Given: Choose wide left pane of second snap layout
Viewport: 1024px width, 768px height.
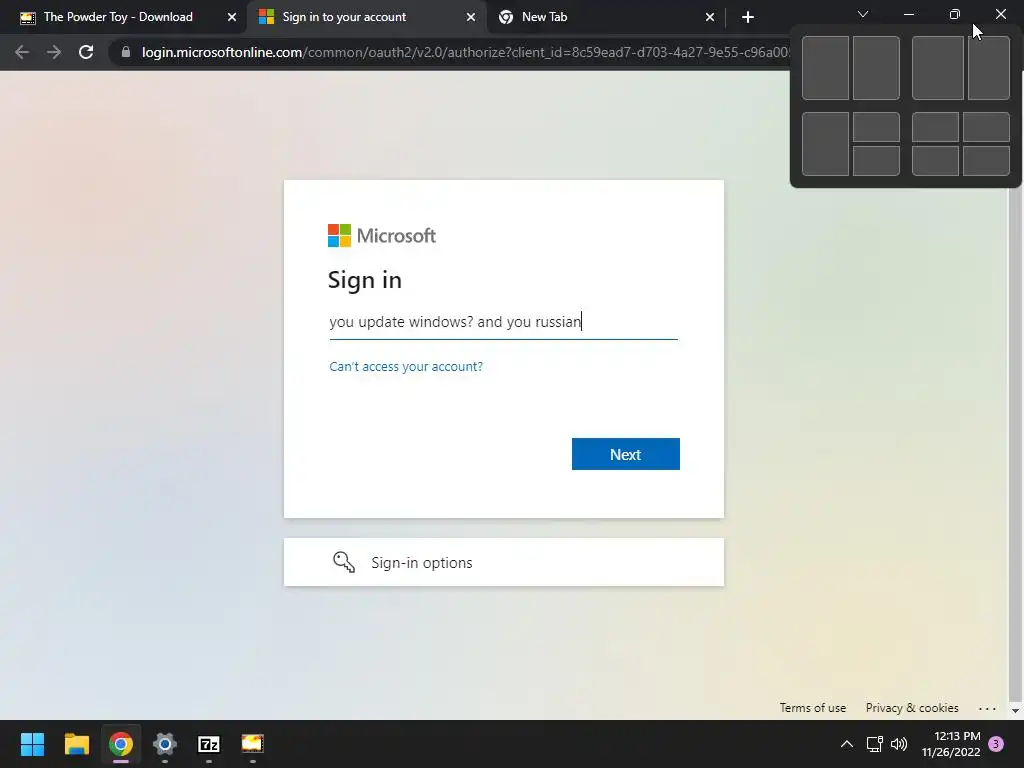Looking at the screenshot, I should 938,68.
